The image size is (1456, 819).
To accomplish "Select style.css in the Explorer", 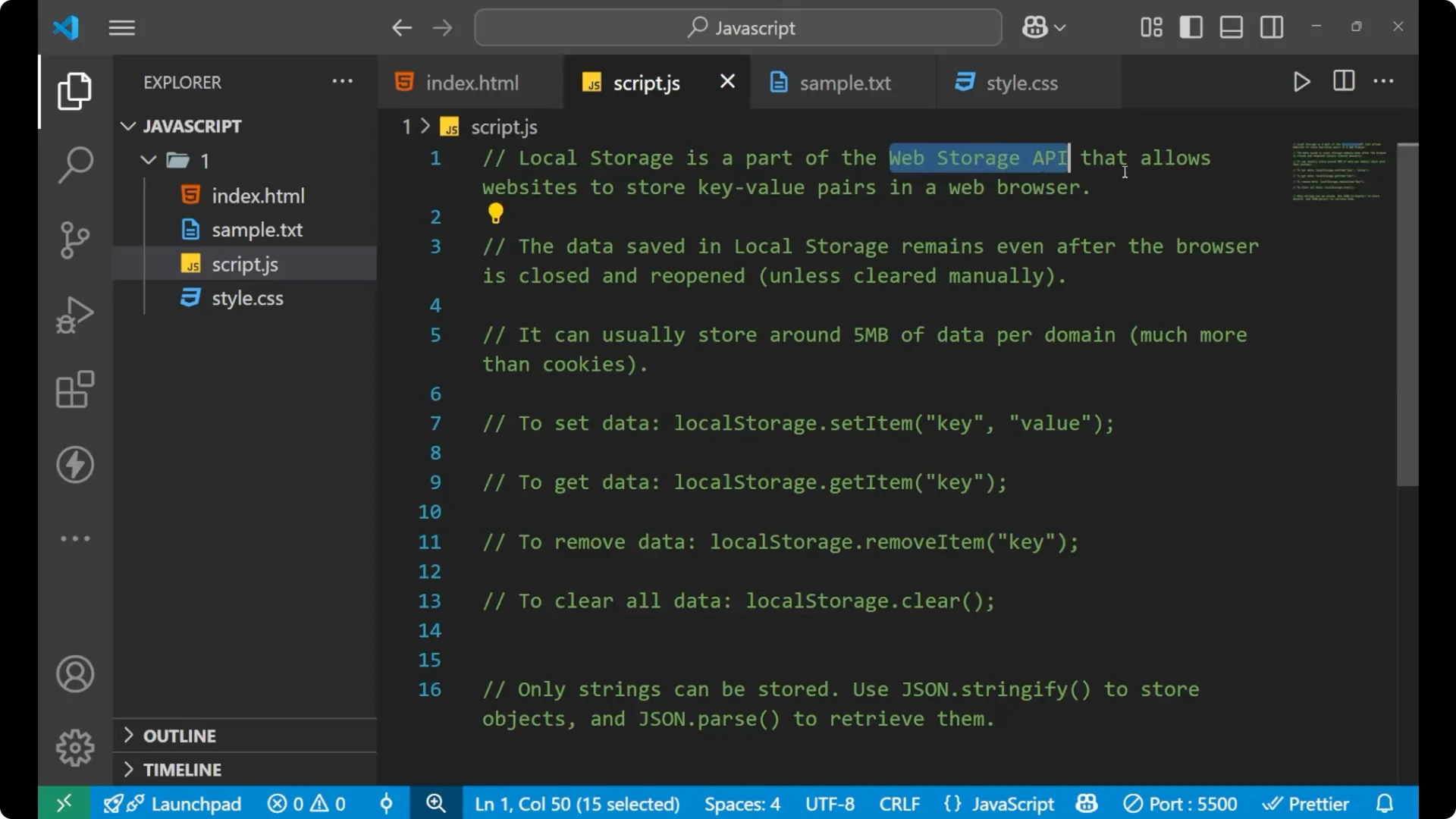I will point(246,297).
